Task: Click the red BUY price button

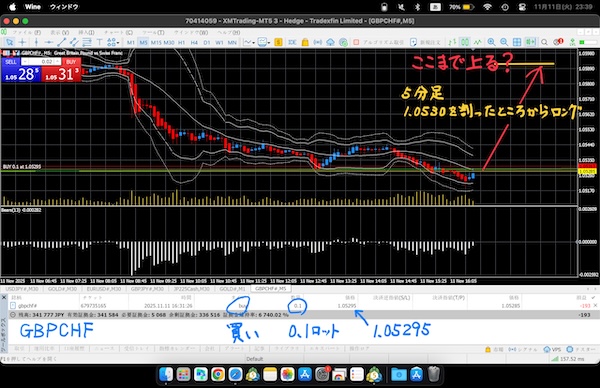Action: click(61, 73)
